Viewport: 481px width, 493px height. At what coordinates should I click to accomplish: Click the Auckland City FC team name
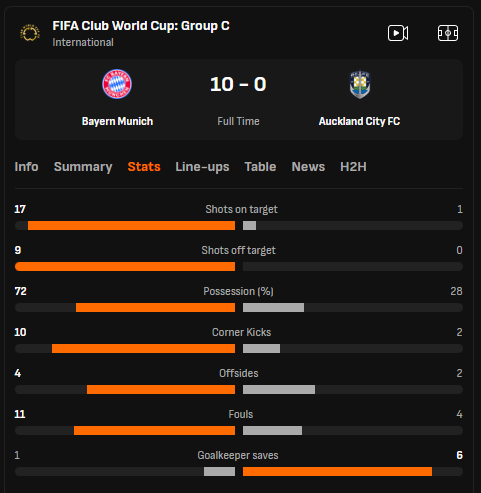click(x=359, y=121)
